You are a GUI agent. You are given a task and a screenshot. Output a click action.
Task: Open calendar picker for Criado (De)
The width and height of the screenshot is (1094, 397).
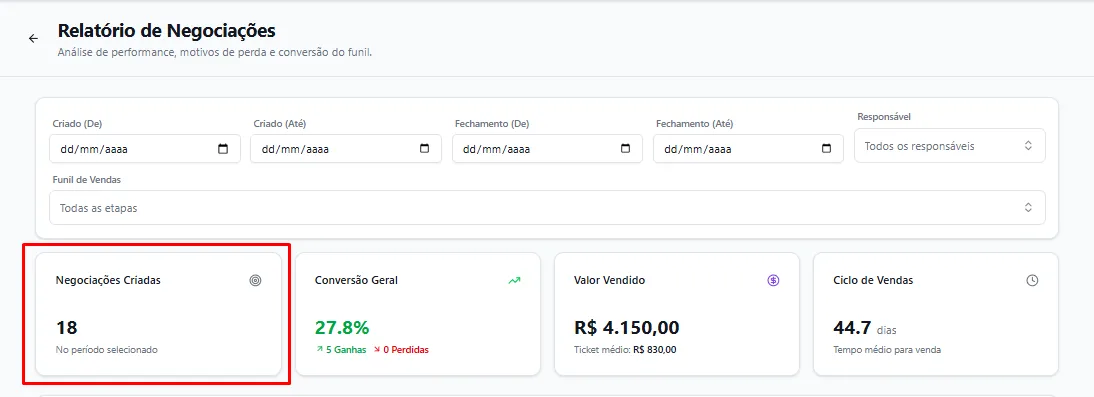[223, 149]
